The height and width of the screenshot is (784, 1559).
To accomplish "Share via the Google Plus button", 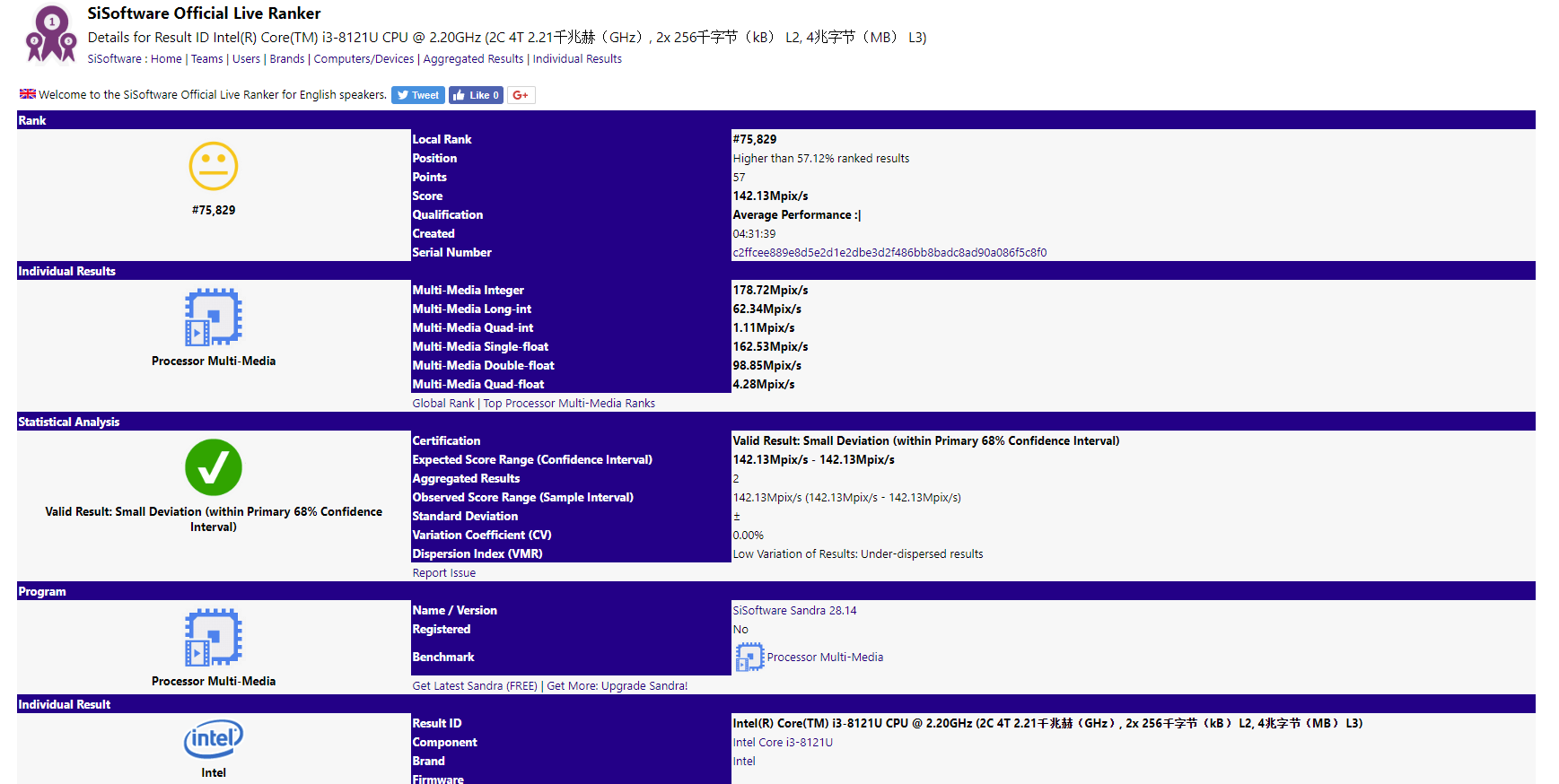I will [x=521, y=95].
